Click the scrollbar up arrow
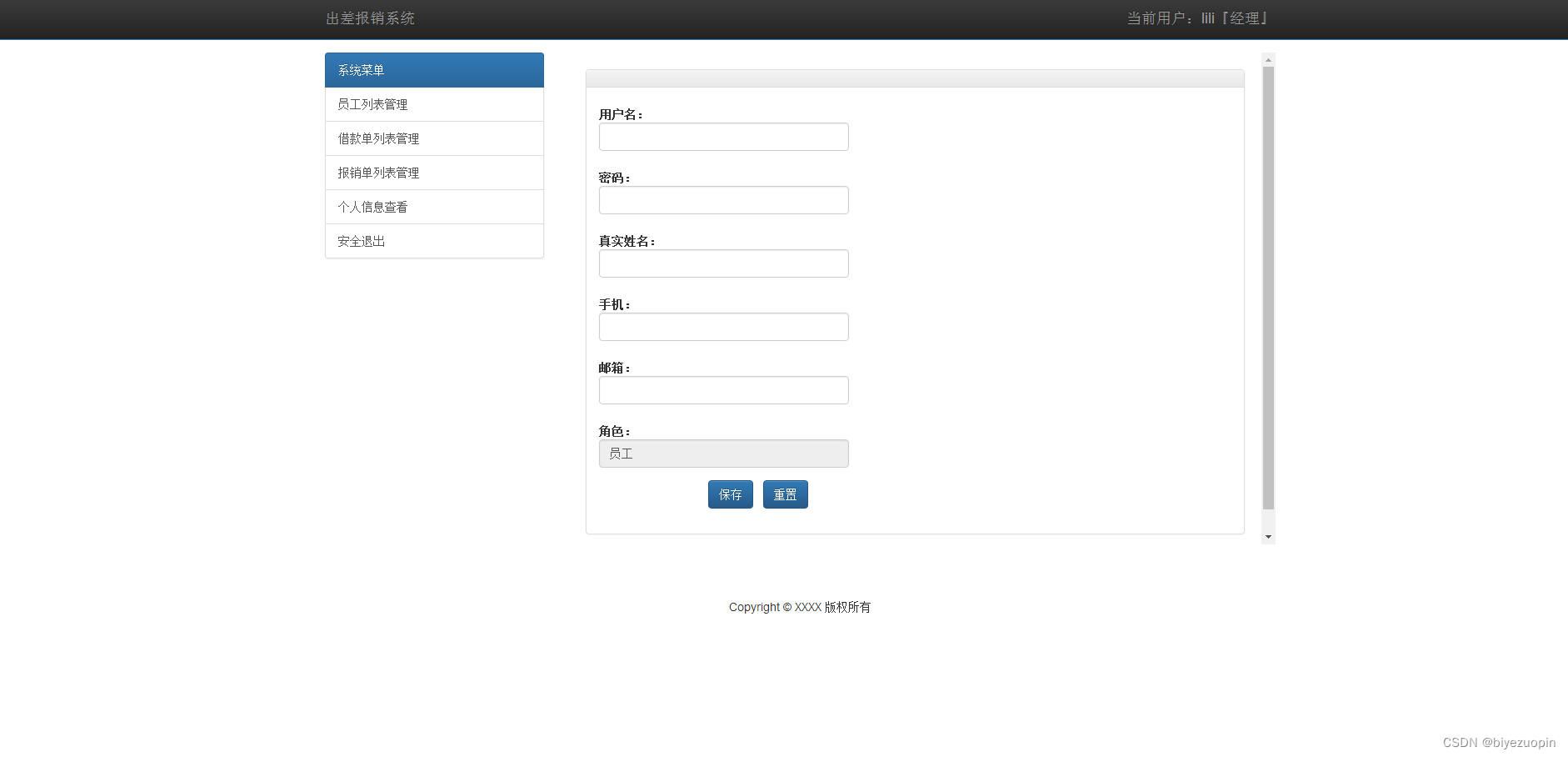The image size is (1568, 757). [x=1268, y=59]
